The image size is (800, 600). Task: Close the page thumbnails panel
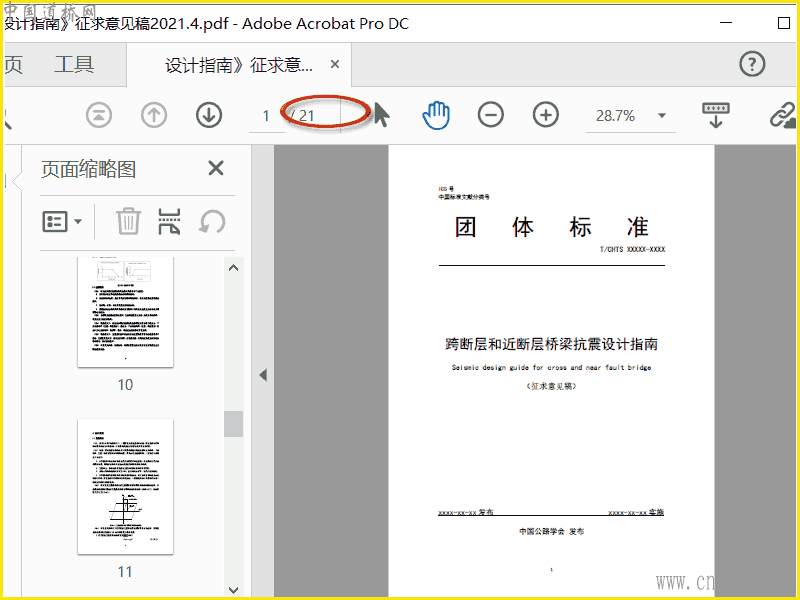click(216, 168)
